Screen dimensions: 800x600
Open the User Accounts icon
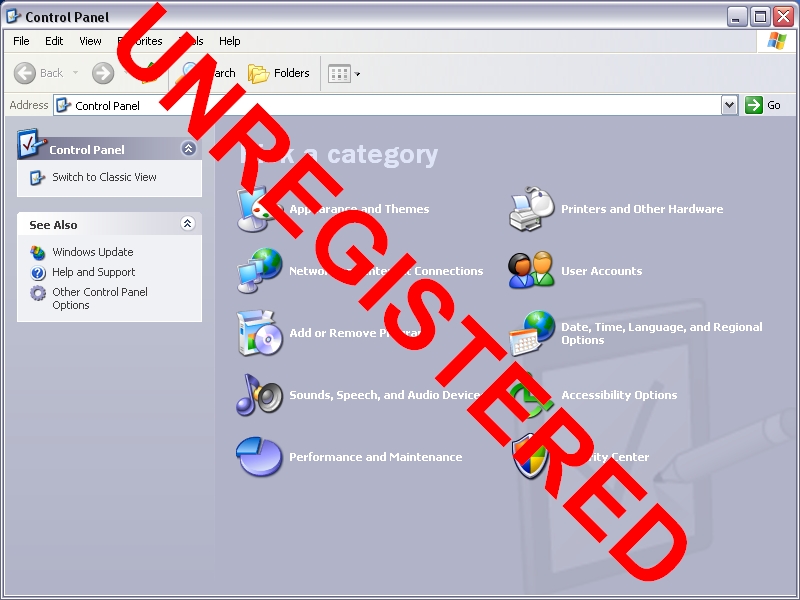click(532, 270)
